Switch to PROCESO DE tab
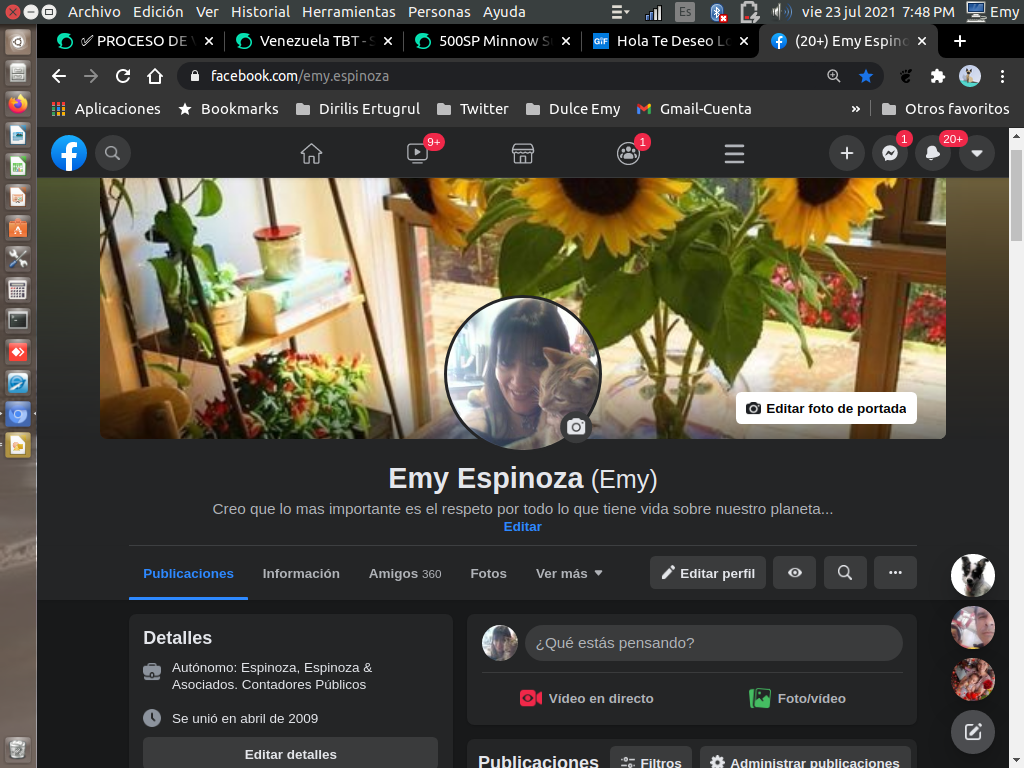This screenshot has height=768, width=1024. tap(135, 41)
